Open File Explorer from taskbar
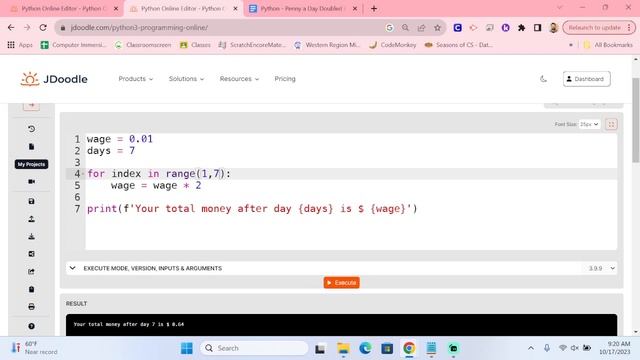 coord(343,348)
